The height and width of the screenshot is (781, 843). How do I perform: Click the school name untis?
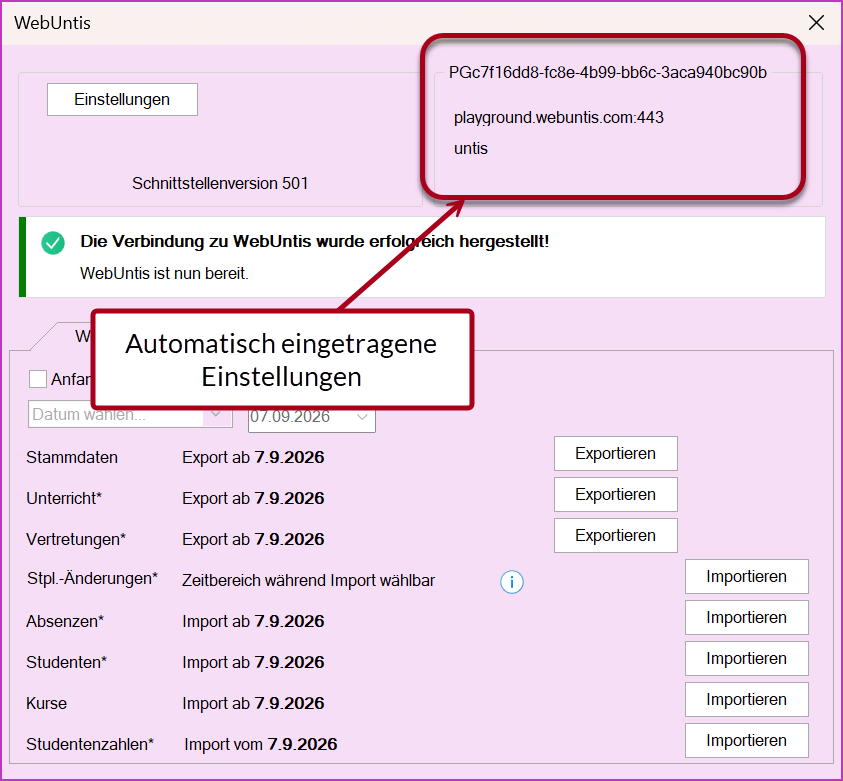(471, 148)
